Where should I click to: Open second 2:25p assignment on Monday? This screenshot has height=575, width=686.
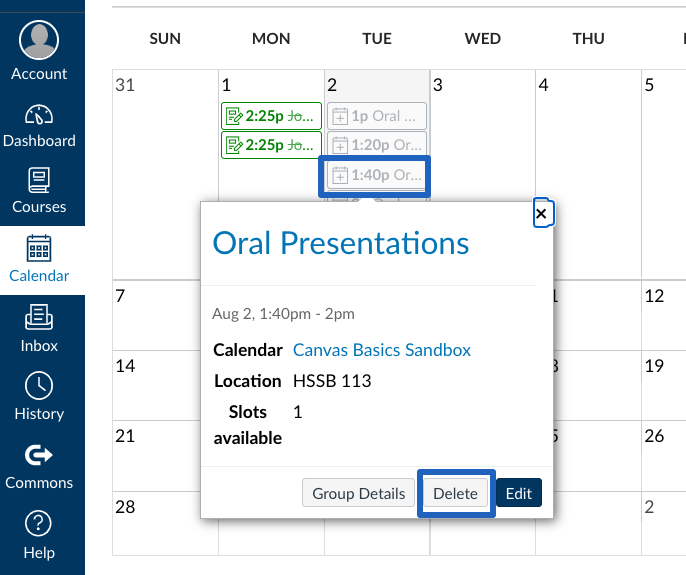(271, 145)
